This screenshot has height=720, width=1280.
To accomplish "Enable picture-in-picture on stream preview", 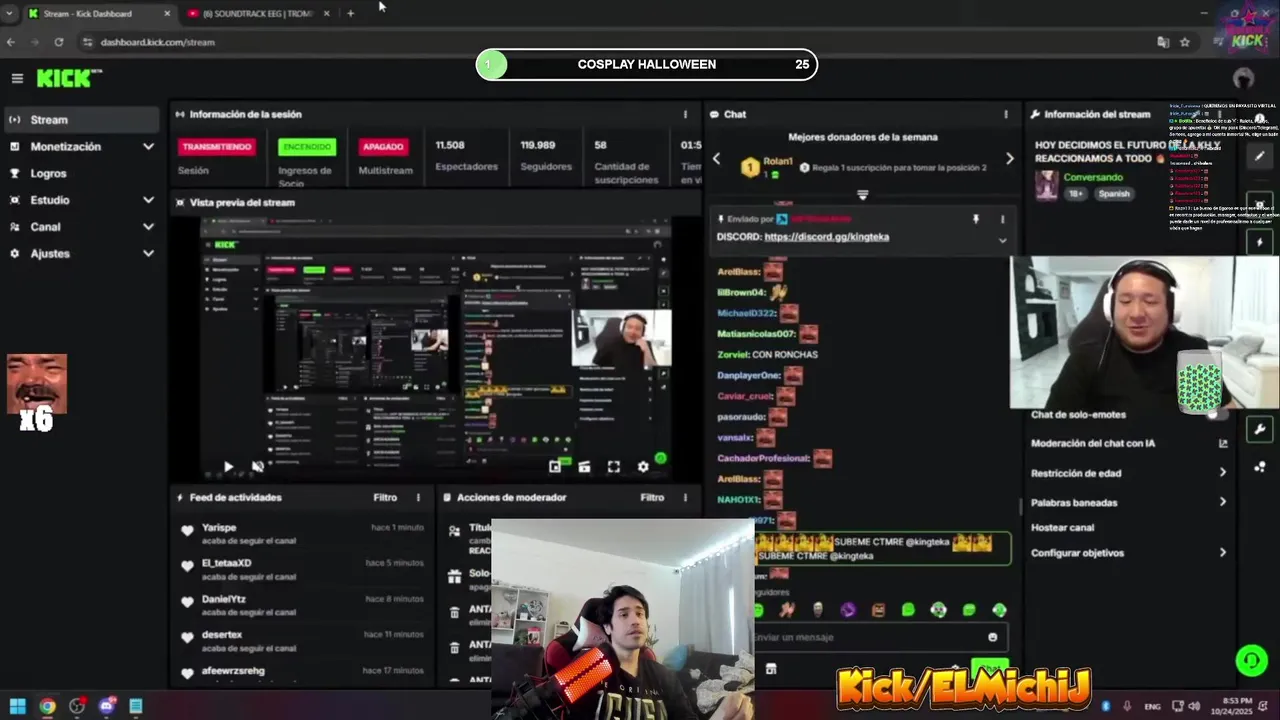I will coord(555,466).
